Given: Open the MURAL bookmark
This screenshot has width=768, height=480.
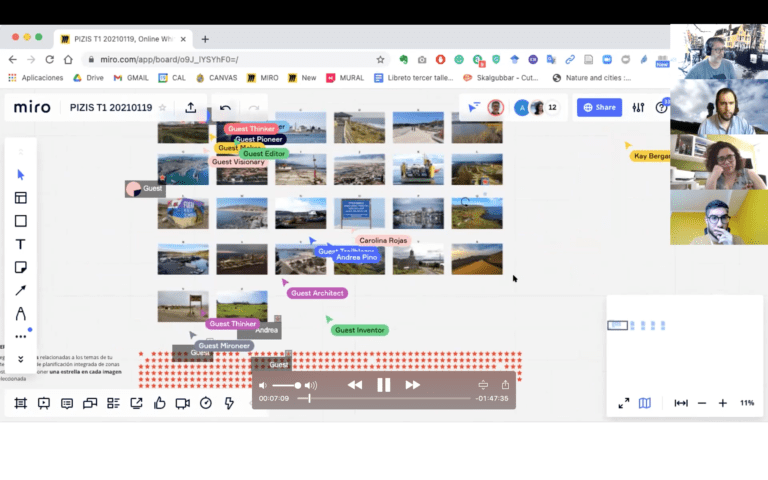Looking at the screenshot, I should pos(345,78).
